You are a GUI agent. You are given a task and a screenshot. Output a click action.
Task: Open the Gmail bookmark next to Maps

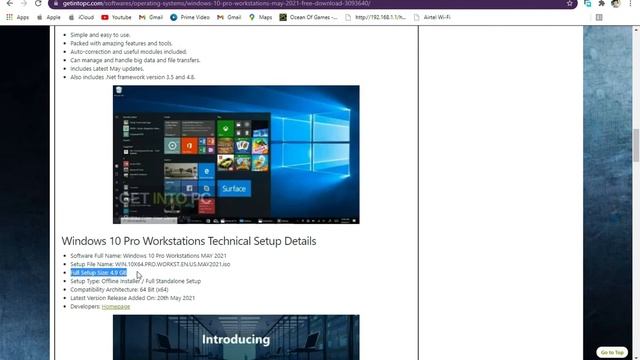point(229,17)
